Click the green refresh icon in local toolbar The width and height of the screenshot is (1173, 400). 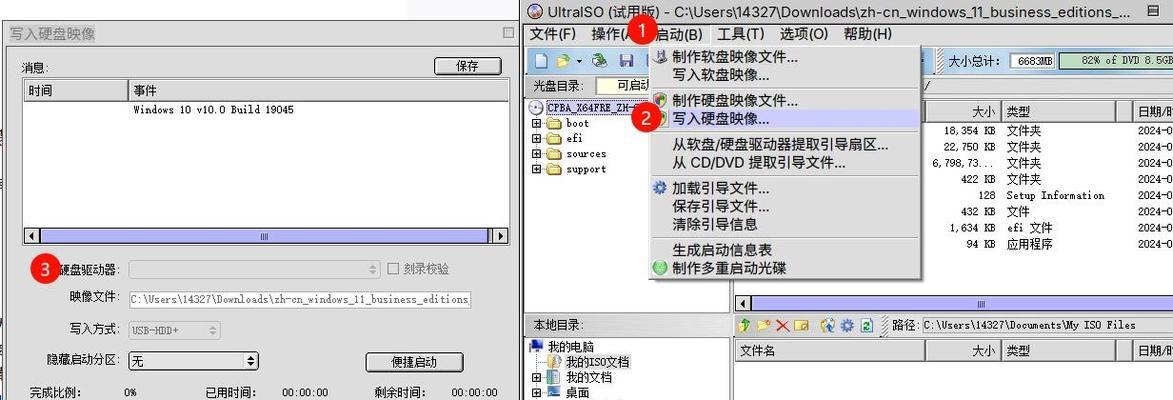tap(866, 325)
